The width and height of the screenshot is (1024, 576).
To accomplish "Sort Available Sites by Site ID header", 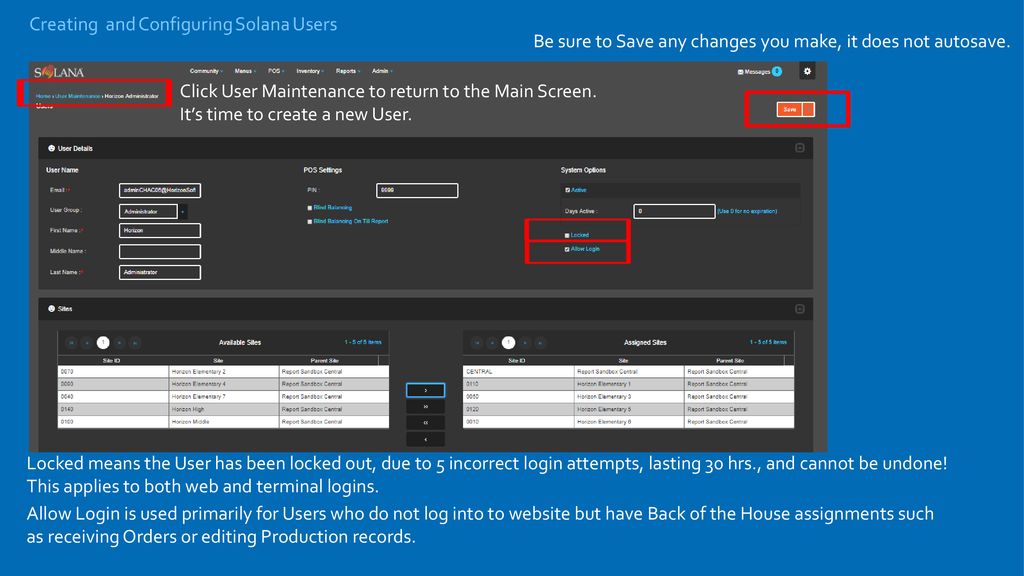I will [112, 360].
